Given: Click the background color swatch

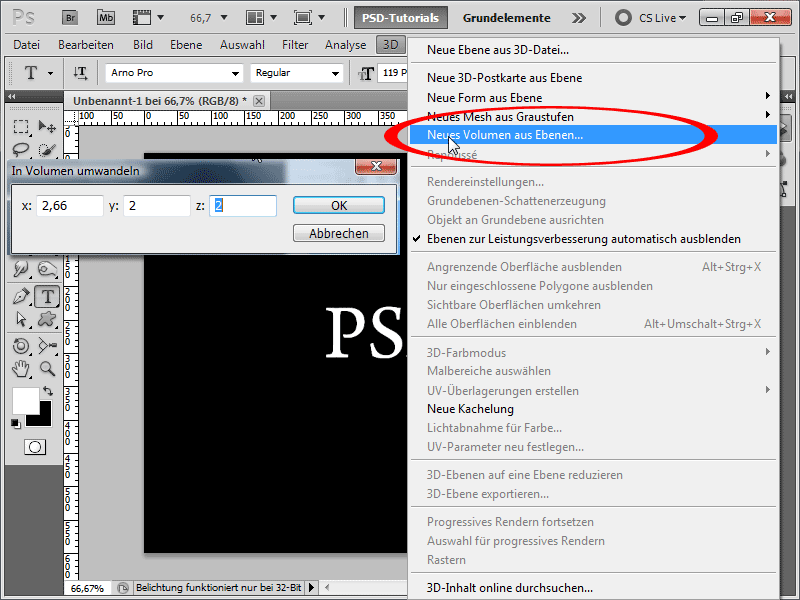Looking at the screenshot, I should [x=44, y=418].
